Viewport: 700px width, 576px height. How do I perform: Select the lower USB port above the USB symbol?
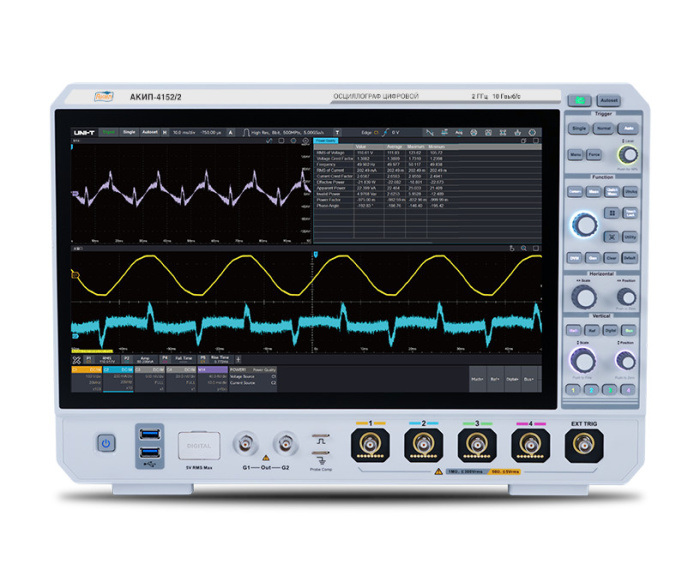[x=150, y=453]
